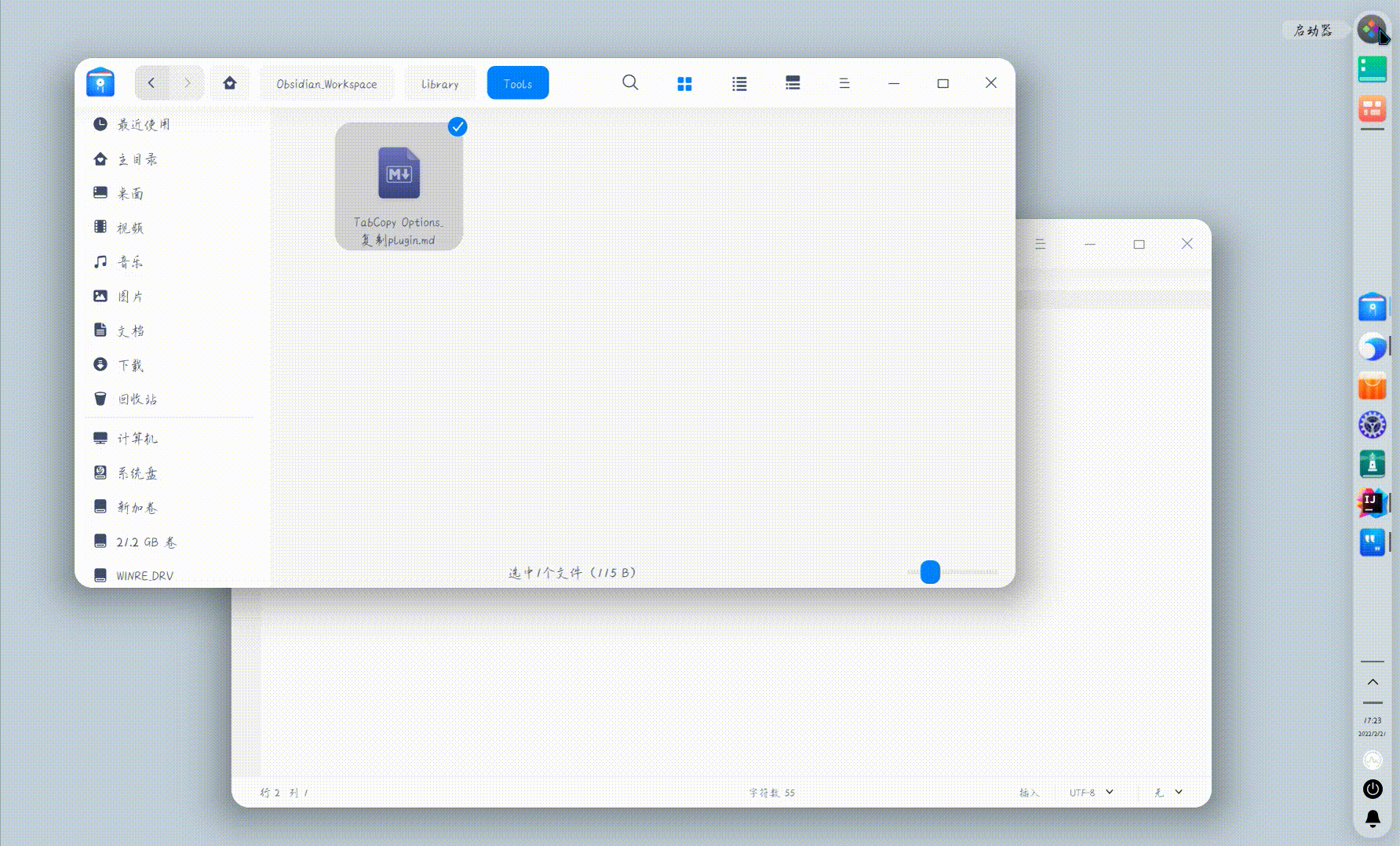
Task: Click the 插入 input mode indicator
Action: pos(1029,793)
